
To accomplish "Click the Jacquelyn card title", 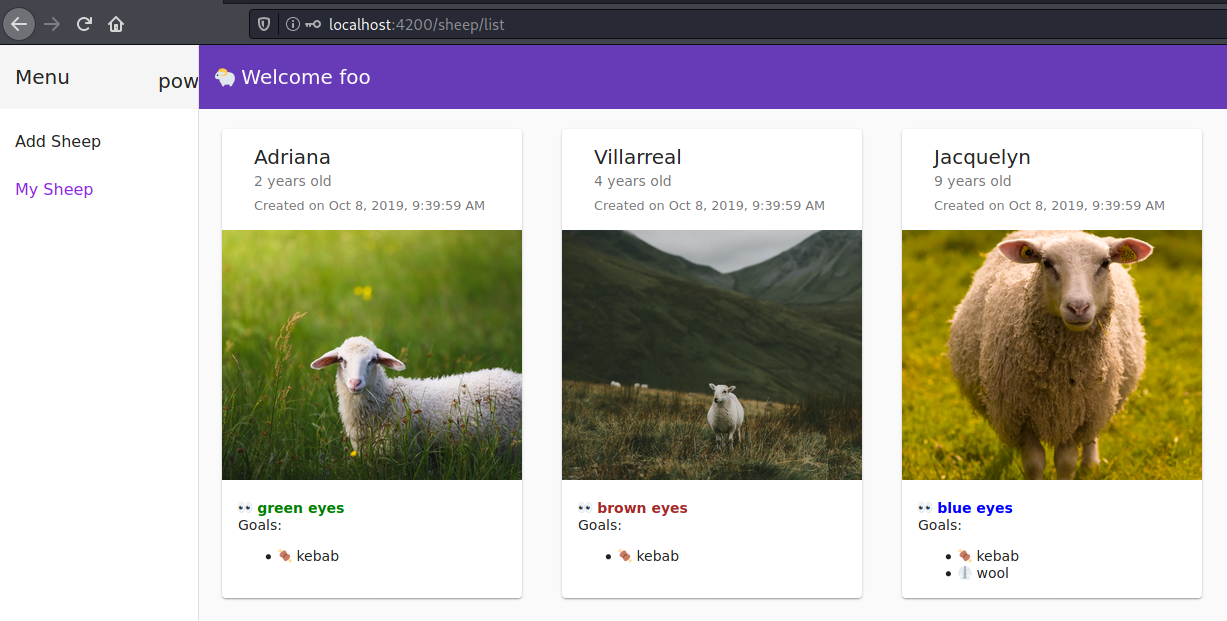I will coord(982,157).
